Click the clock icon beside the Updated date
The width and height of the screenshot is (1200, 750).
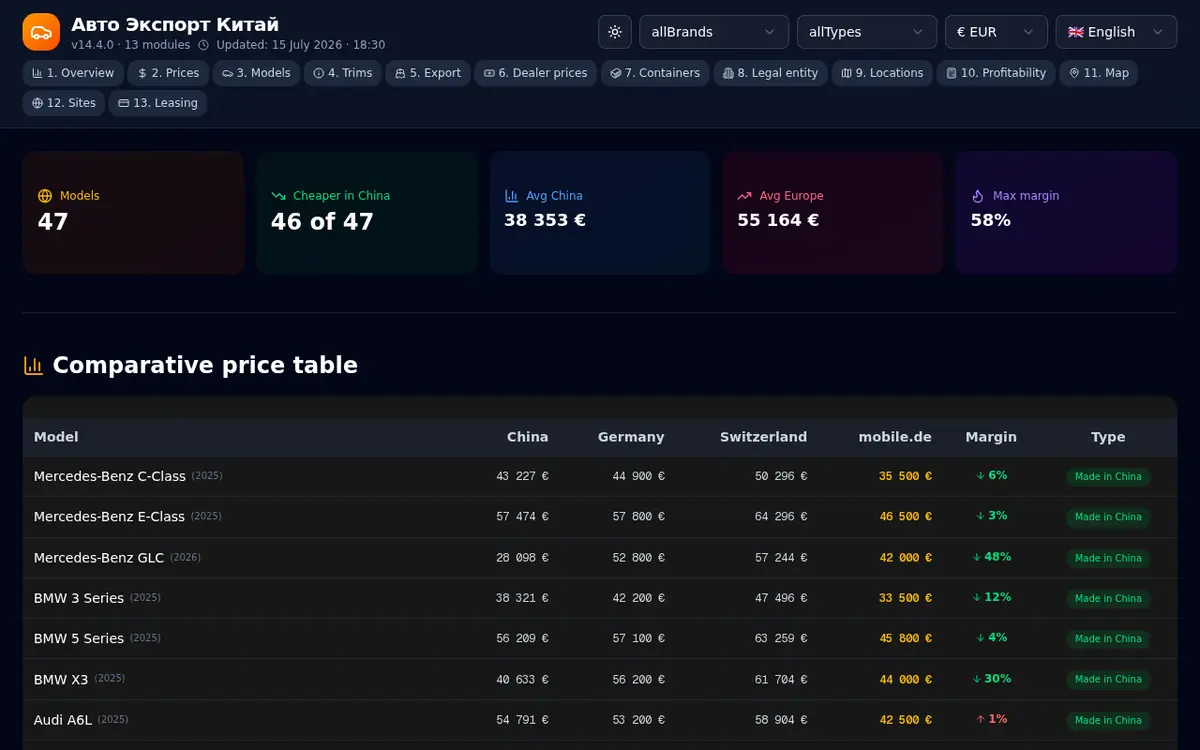[204, 45]
